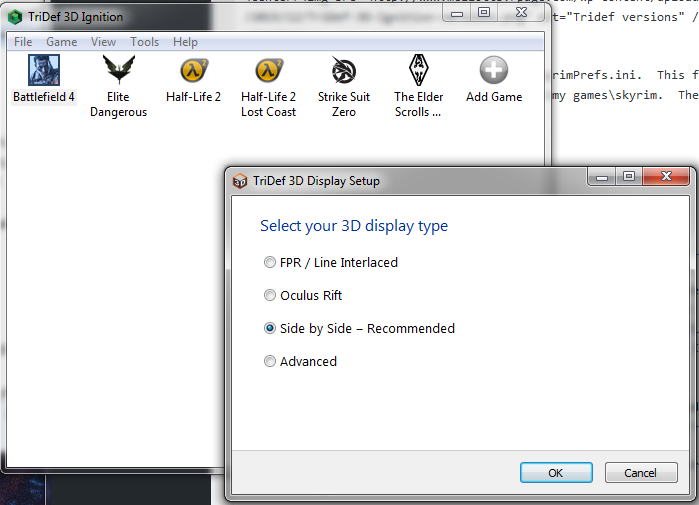Image resolution: width=699 pixels, height=505 pixels.
Task: Close the TriDef 3D Ignition window
Action: point(522,13)
